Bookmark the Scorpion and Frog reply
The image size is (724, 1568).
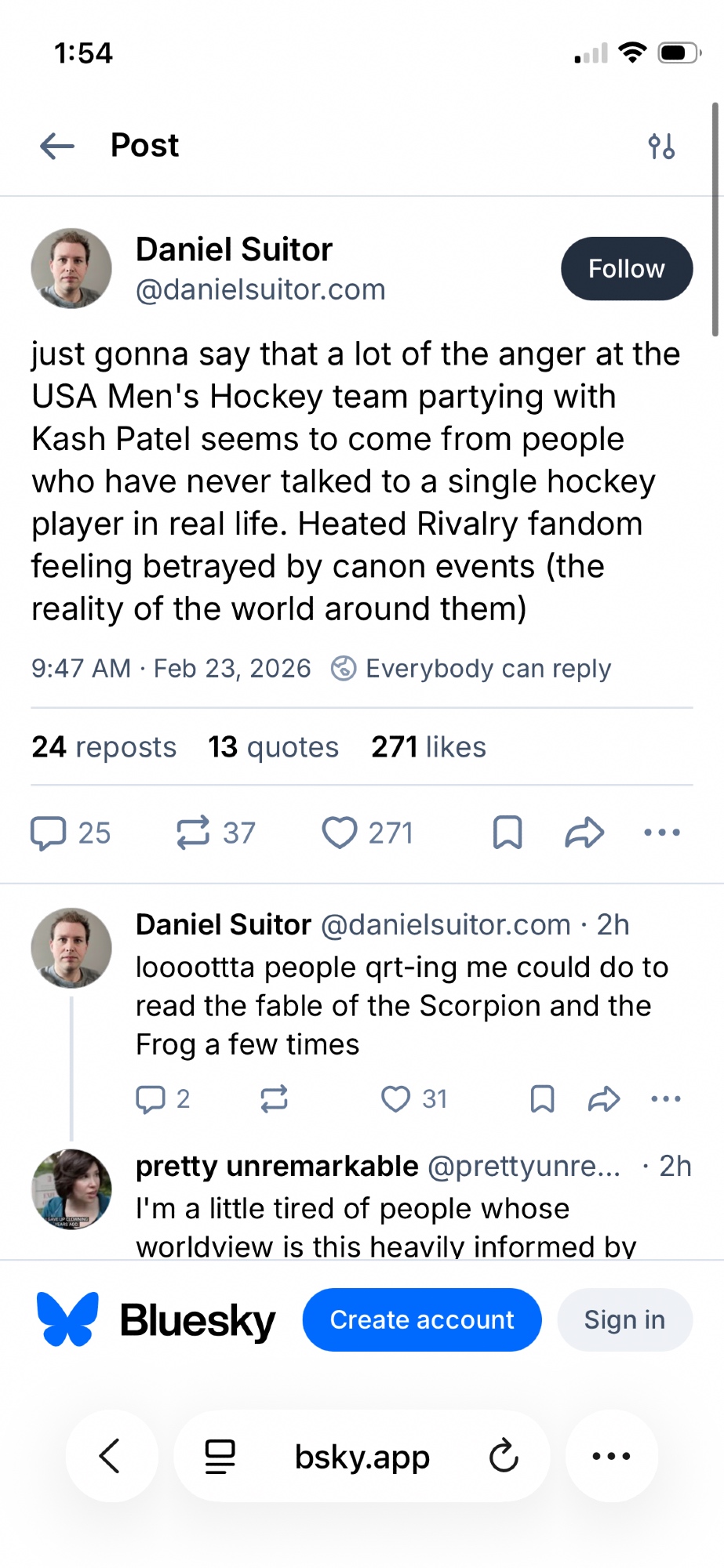pyautogui.click(x=542, y=1099)
